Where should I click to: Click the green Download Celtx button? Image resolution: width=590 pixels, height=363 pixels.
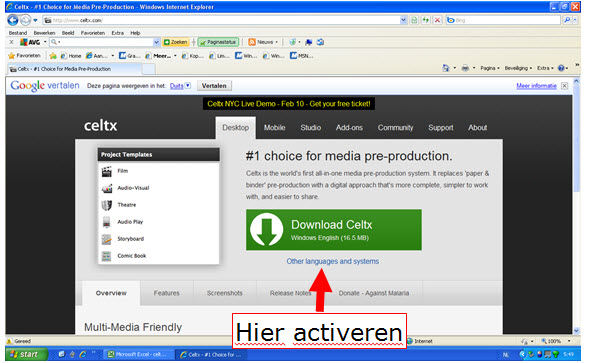(334, 230)
